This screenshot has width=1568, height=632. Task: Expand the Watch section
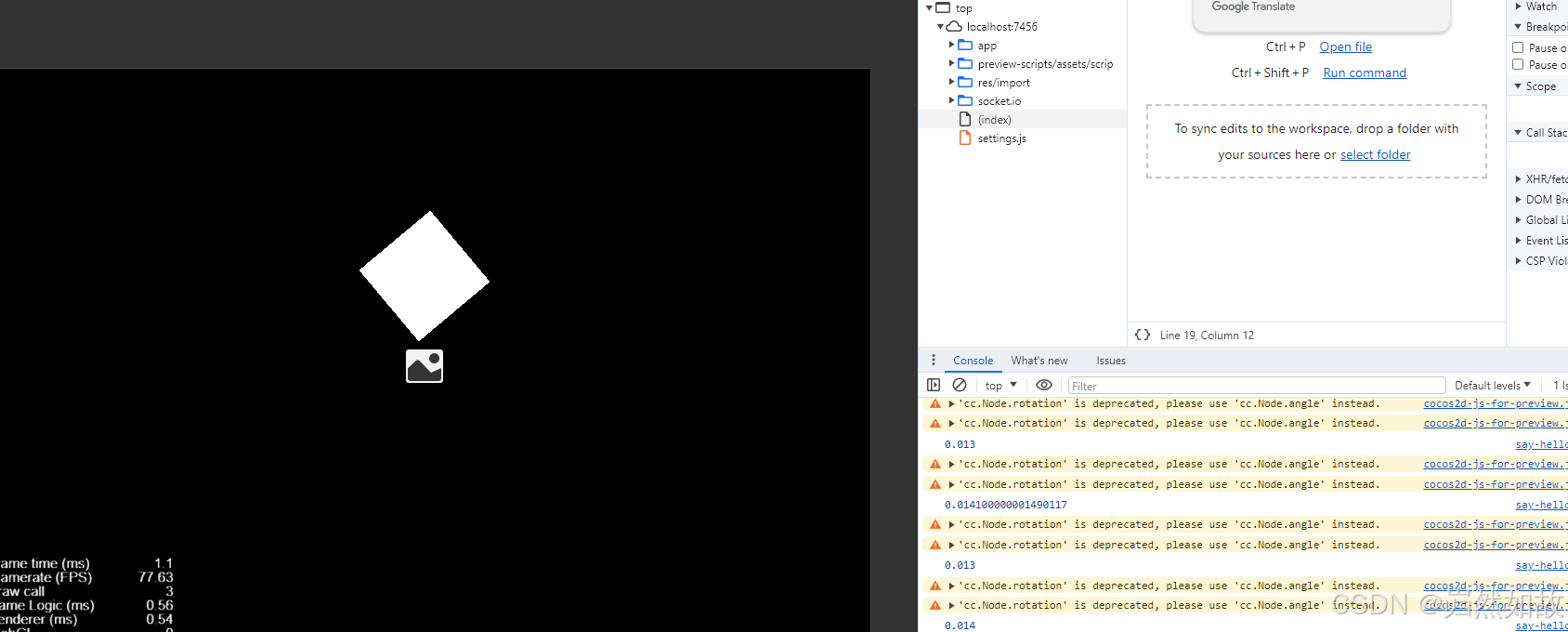point(1518,7)
